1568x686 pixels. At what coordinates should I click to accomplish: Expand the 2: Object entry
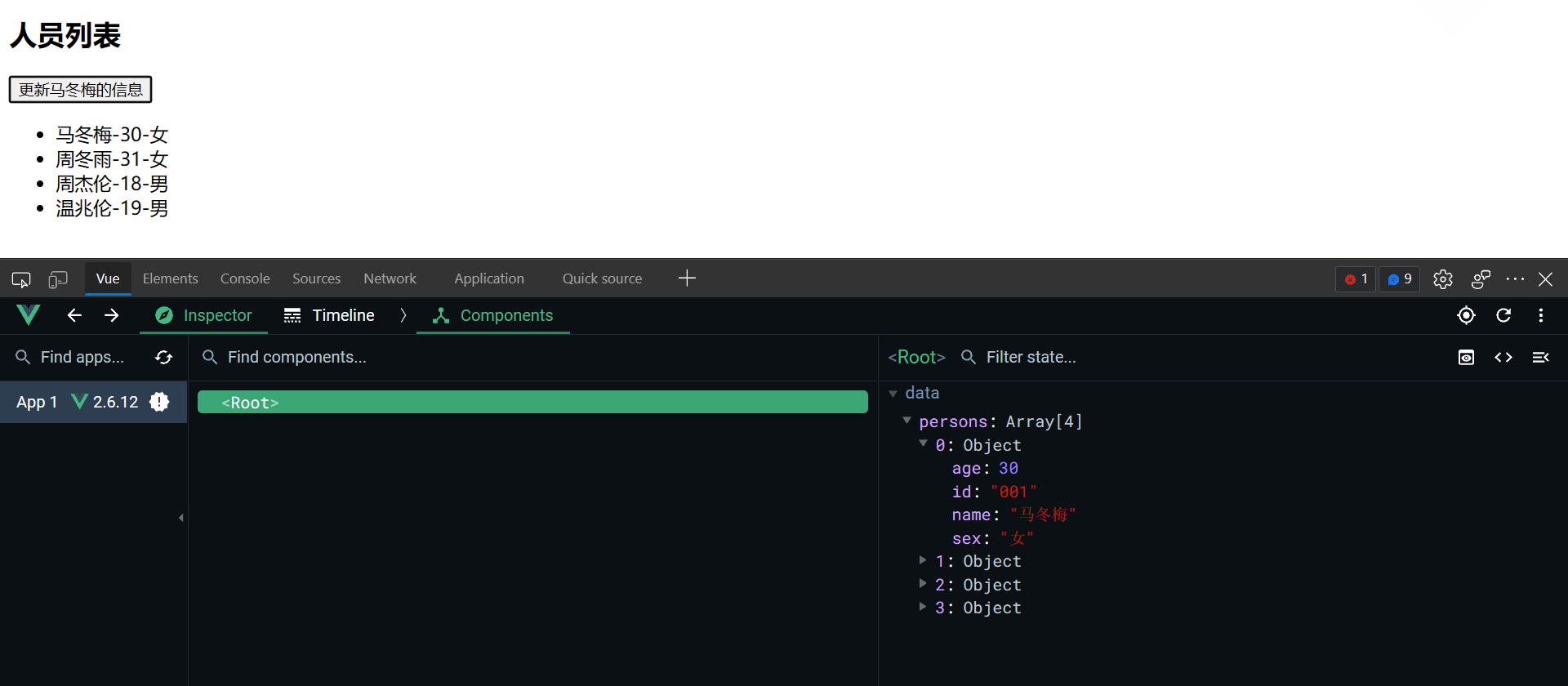point(923,583)
